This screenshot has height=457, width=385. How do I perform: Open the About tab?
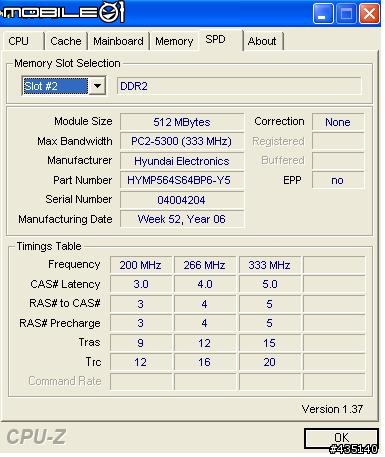click(x=263, y=41)
